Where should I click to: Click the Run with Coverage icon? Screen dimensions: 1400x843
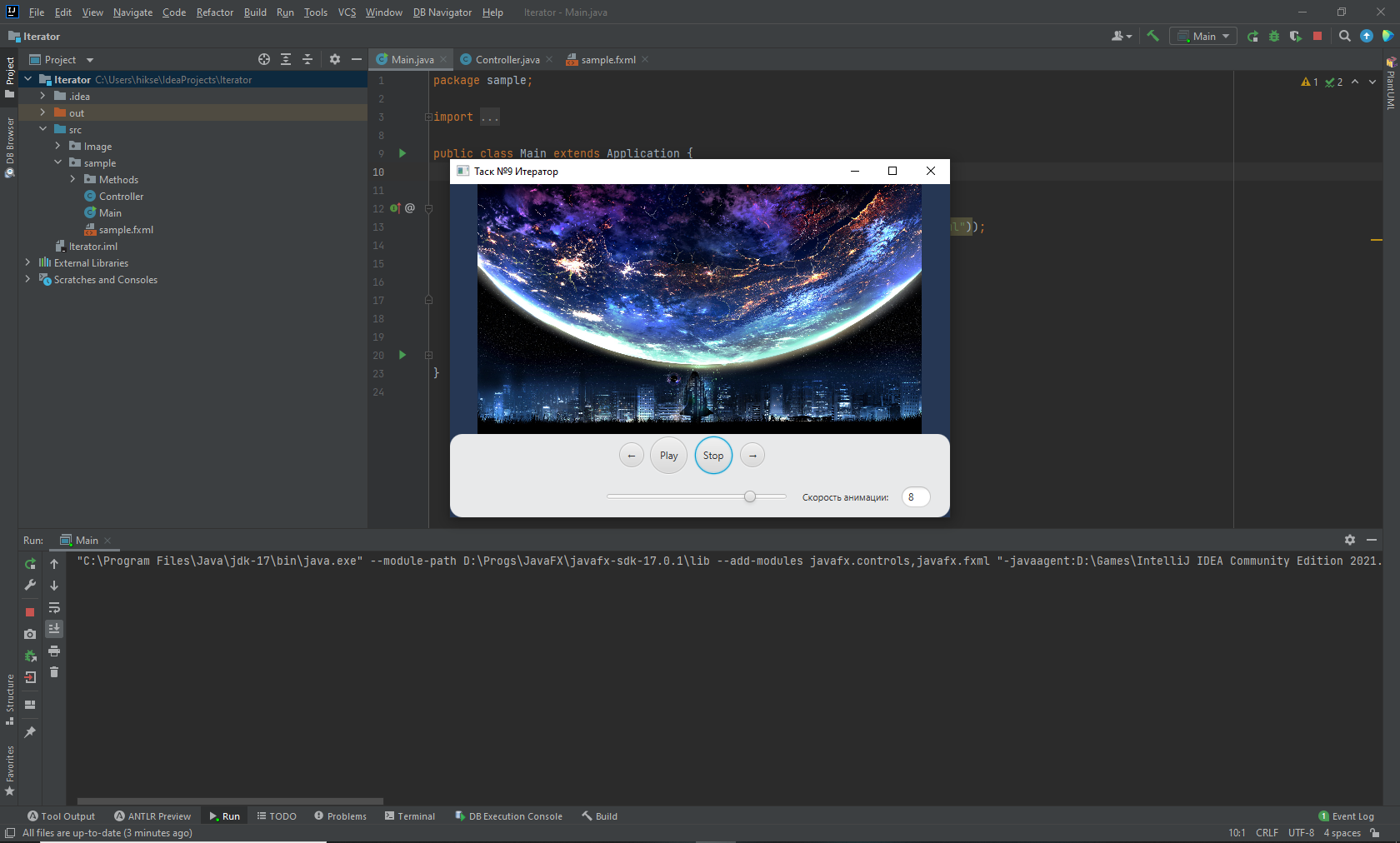tap(1295, 36)
